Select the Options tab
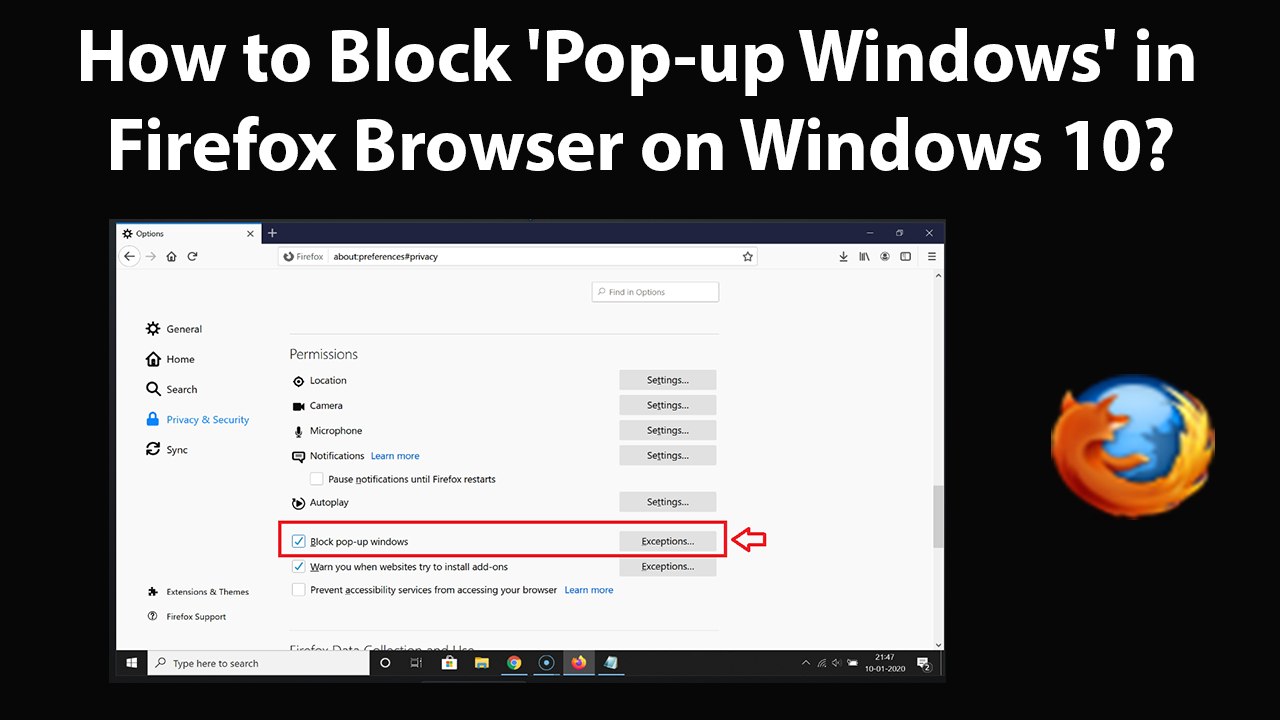This screenshot has width=1280, height=720. [x=188, y=233]
